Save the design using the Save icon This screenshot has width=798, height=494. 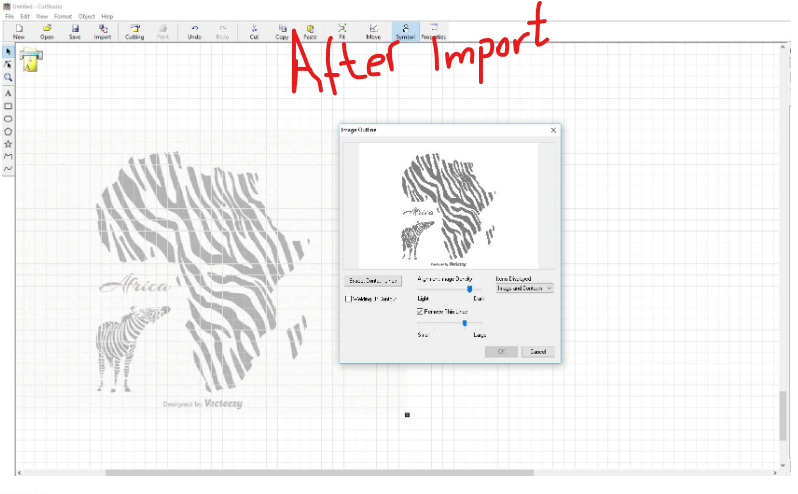click(75, 32)
